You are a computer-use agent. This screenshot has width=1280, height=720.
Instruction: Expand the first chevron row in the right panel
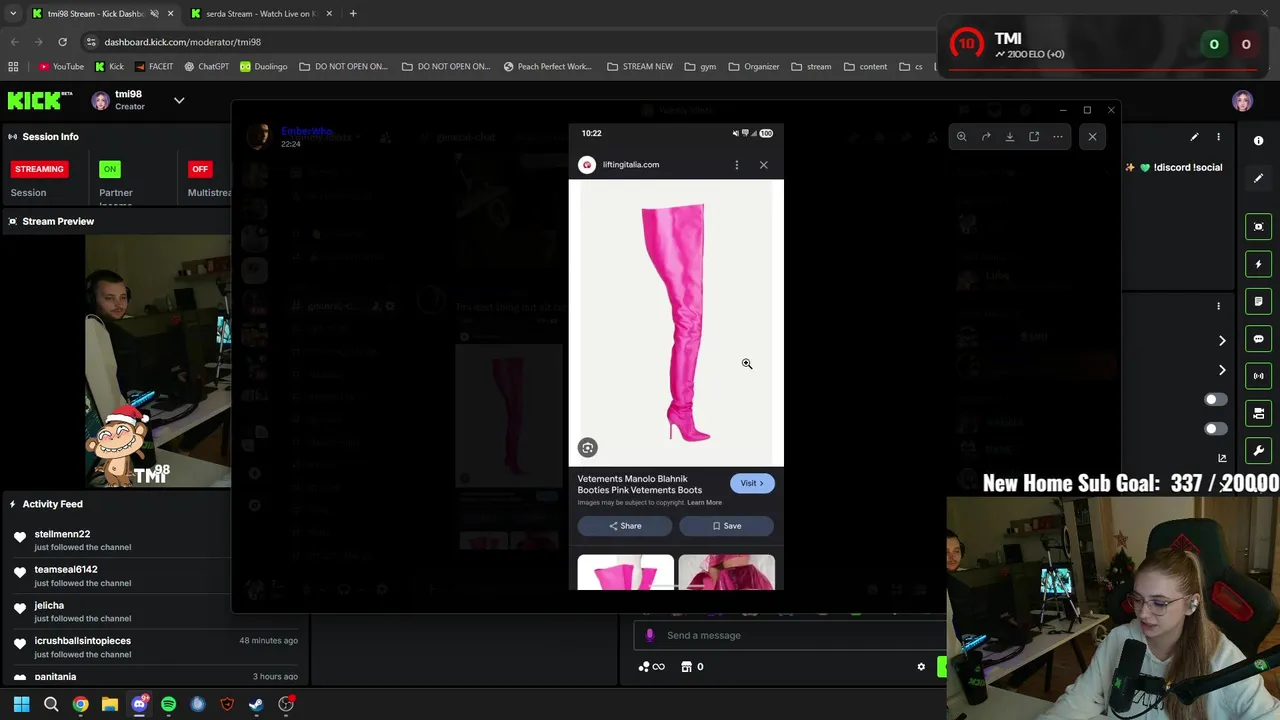(1222, 341)
